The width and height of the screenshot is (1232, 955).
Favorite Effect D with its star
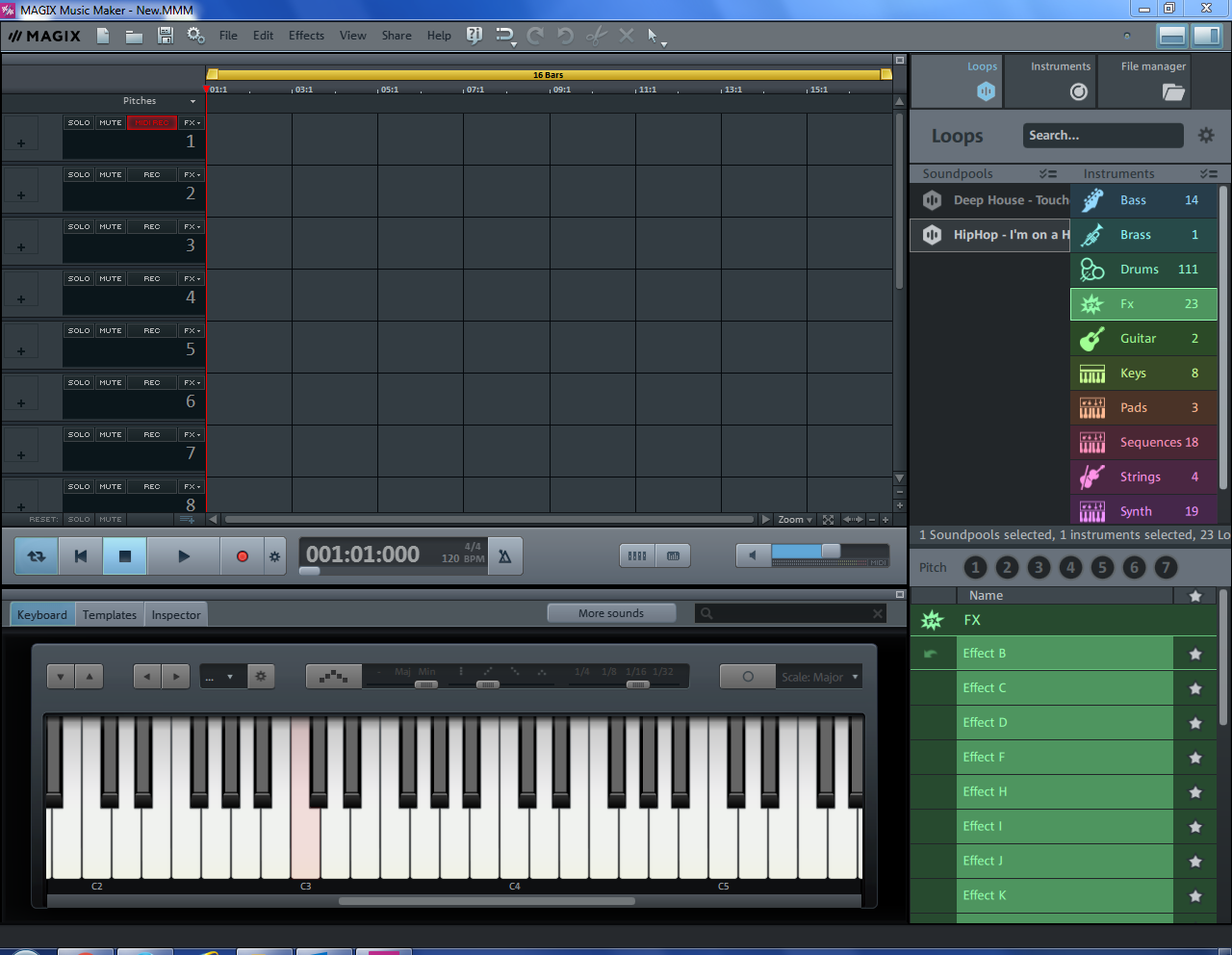(x=1195, y=724)
